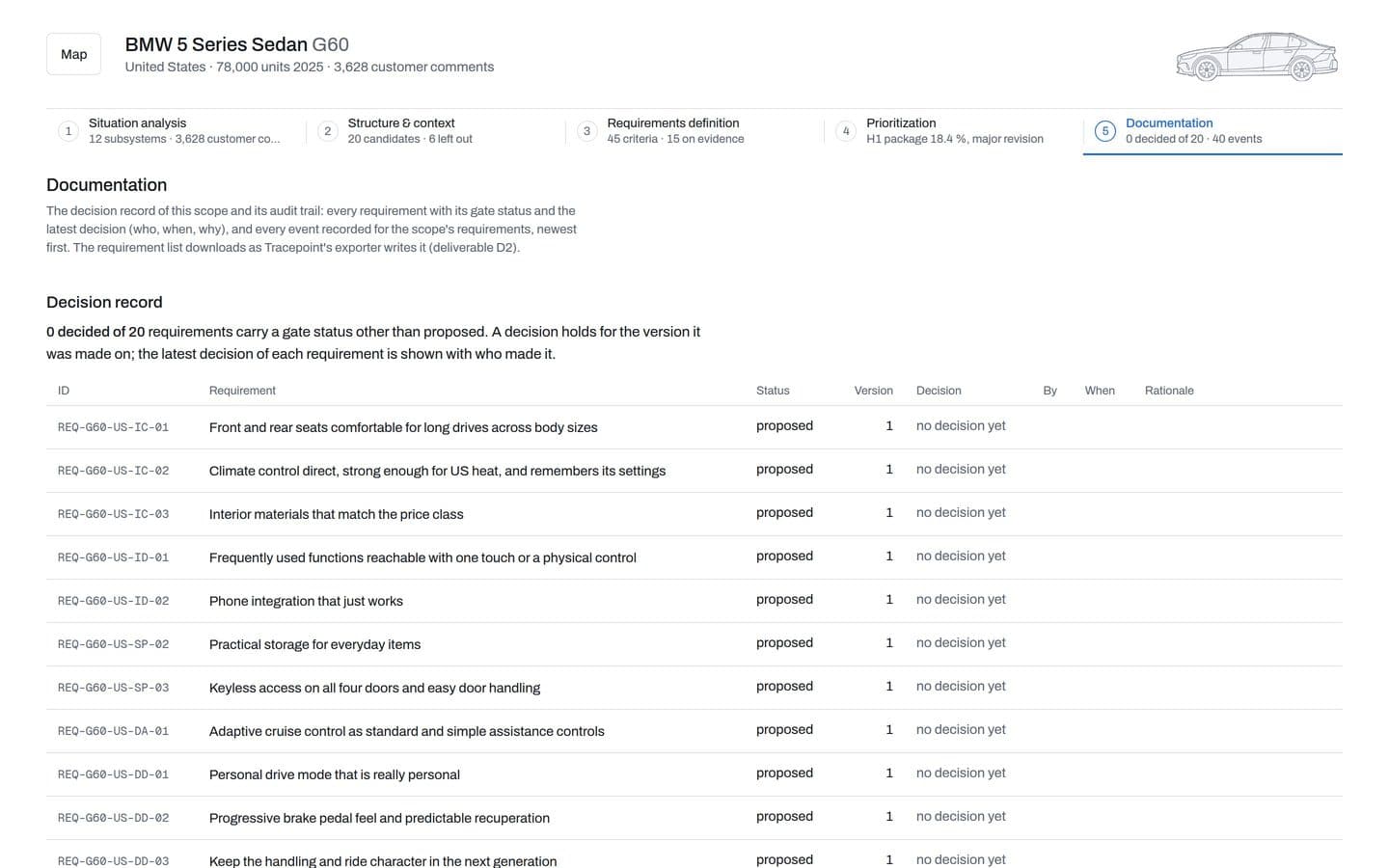Click 'Personal drive mode that is really personal'
The width and height of the screenshot is (1389, 868).
(335, 774)
